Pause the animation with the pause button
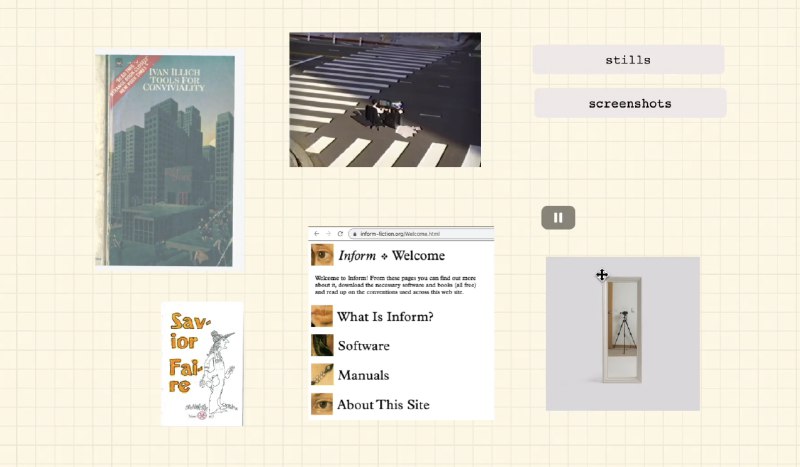 558,217
